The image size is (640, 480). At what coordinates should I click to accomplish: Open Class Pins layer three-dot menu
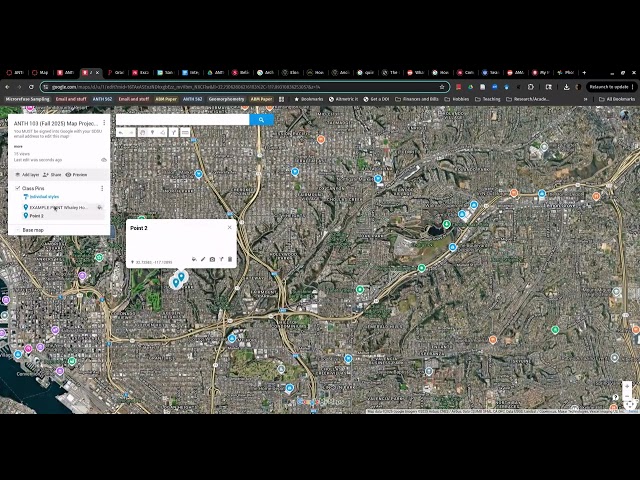pyautogui.click(x=102, y=188)
